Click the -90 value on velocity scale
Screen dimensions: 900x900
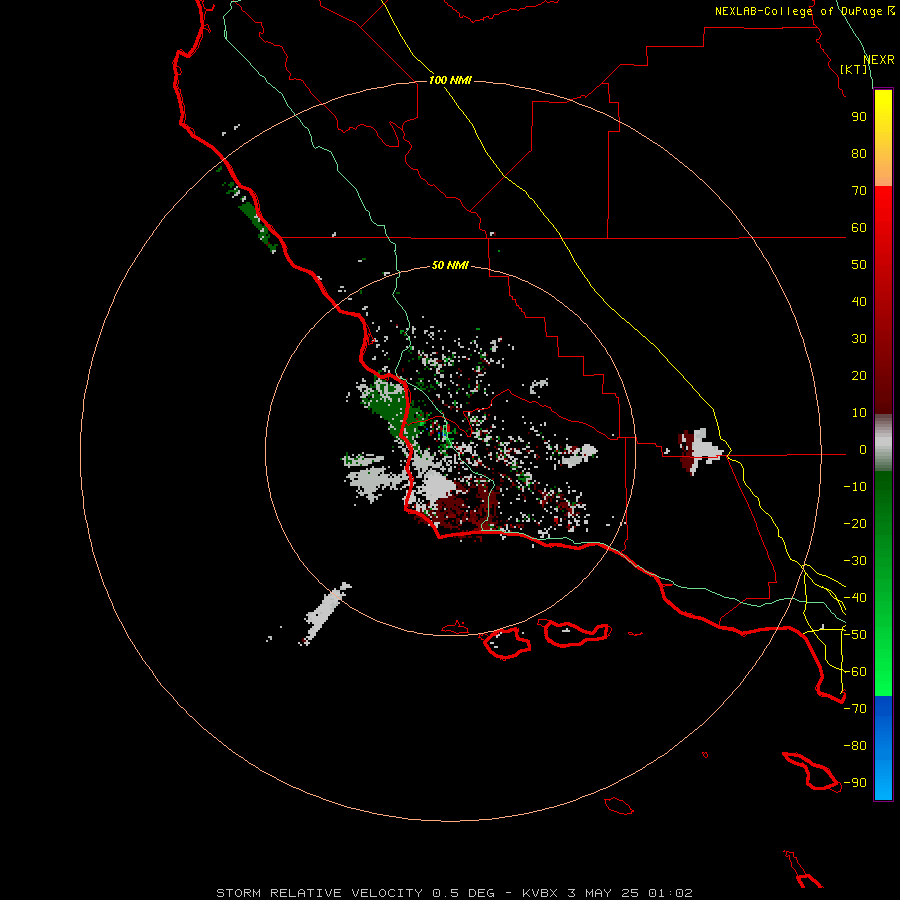(x=855, y=783)
